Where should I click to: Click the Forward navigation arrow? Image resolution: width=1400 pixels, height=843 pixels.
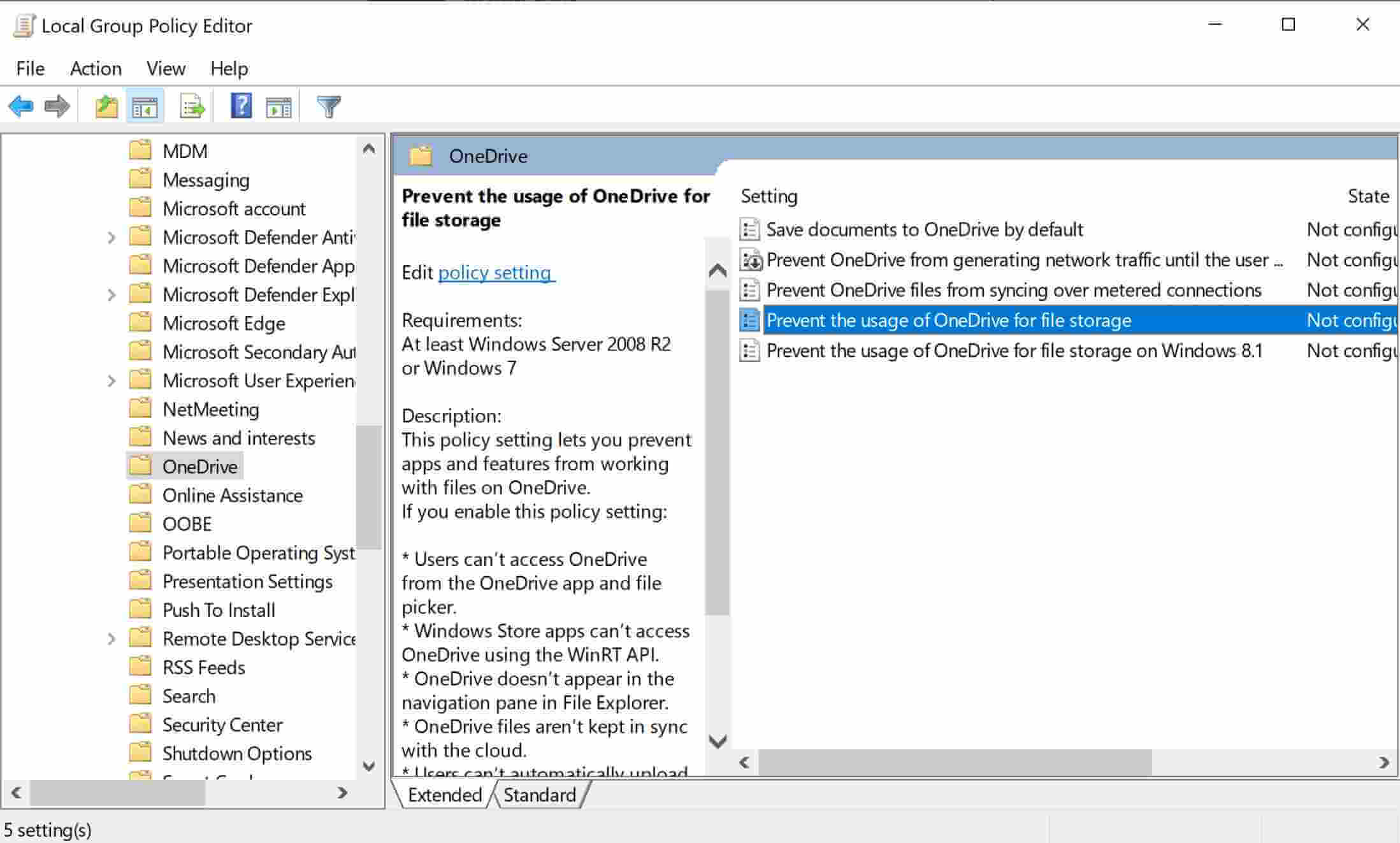tap(57, 106)
